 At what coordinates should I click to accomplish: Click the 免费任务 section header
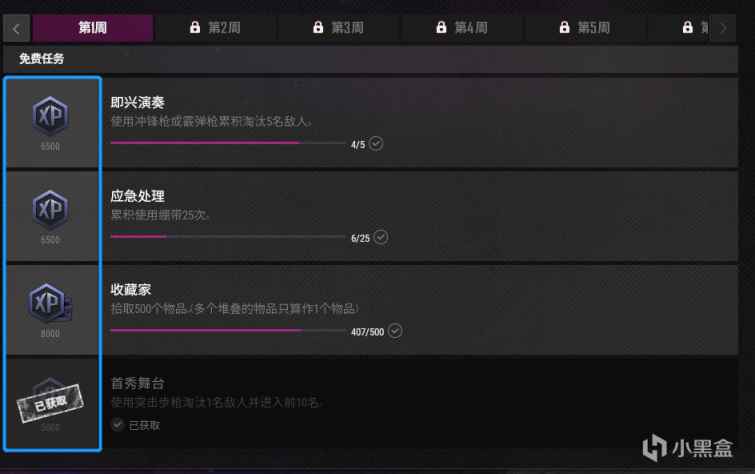(x=371, y=59)
